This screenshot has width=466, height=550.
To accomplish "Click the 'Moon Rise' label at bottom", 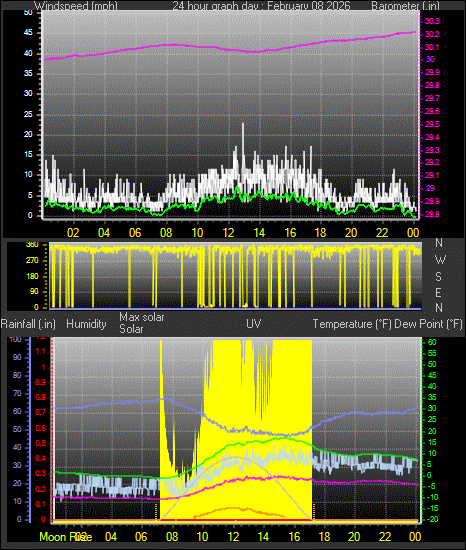I will pos(66,537).
